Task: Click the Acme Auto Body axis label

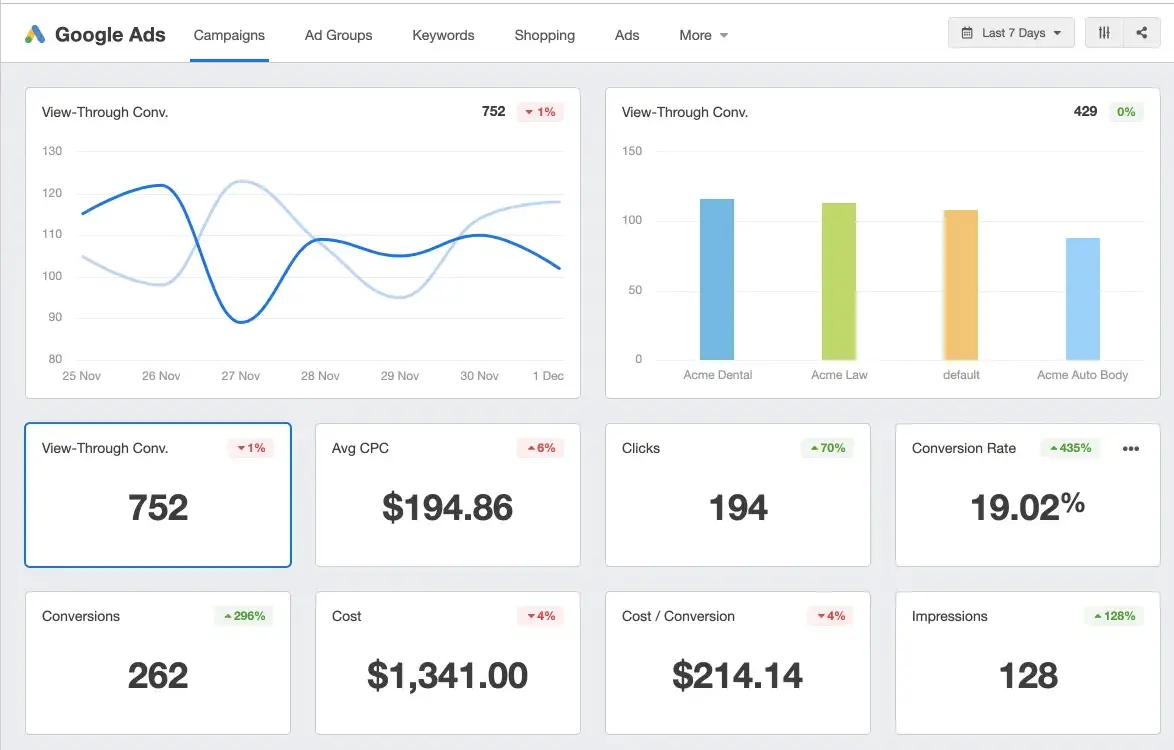Action: click(x=1083, y=375)
